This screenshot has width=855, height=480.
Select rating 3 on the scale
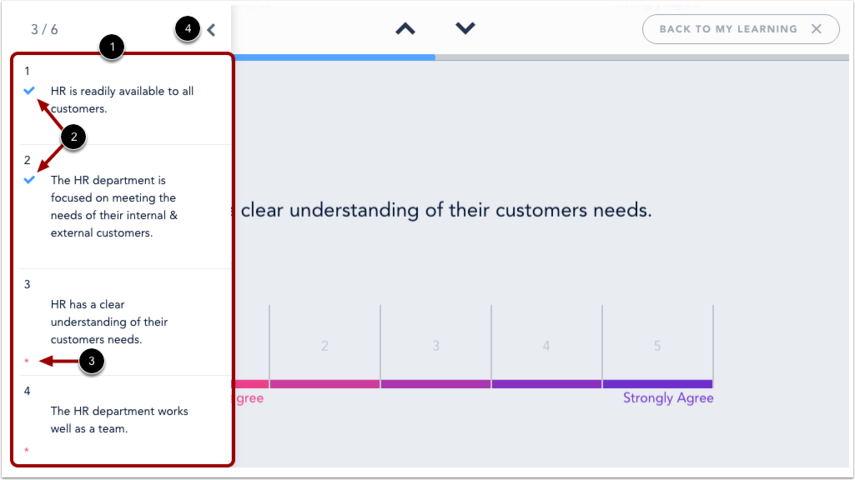(436, 346)
